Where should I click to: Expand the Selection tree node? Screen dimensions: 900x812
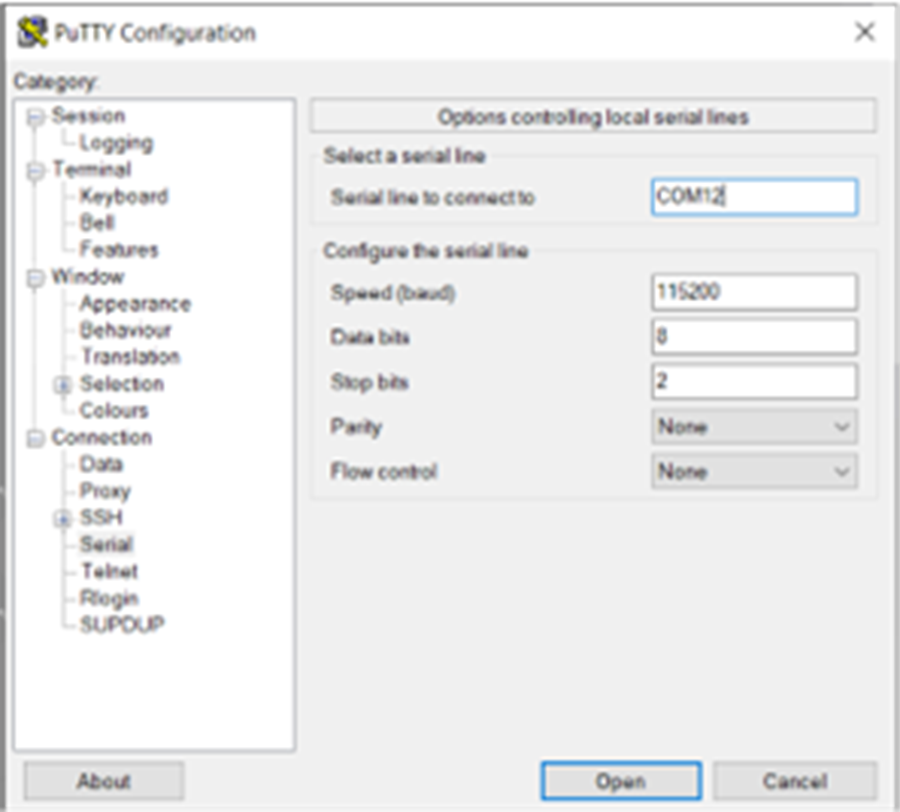pos(63,384)
